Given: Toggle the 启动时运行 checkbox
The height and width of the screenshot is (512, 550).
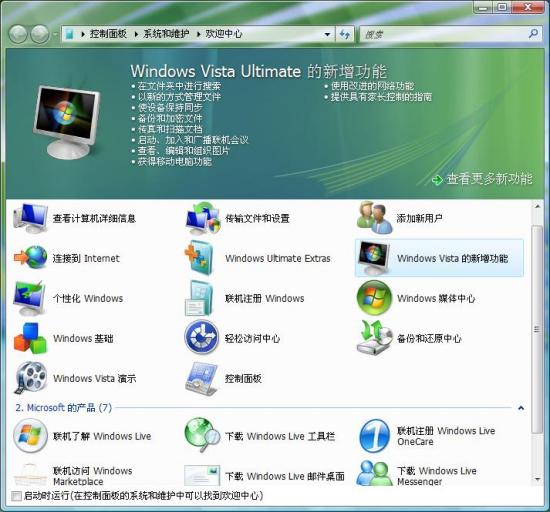Looking at the screenshot, I should tap(16, 496).
